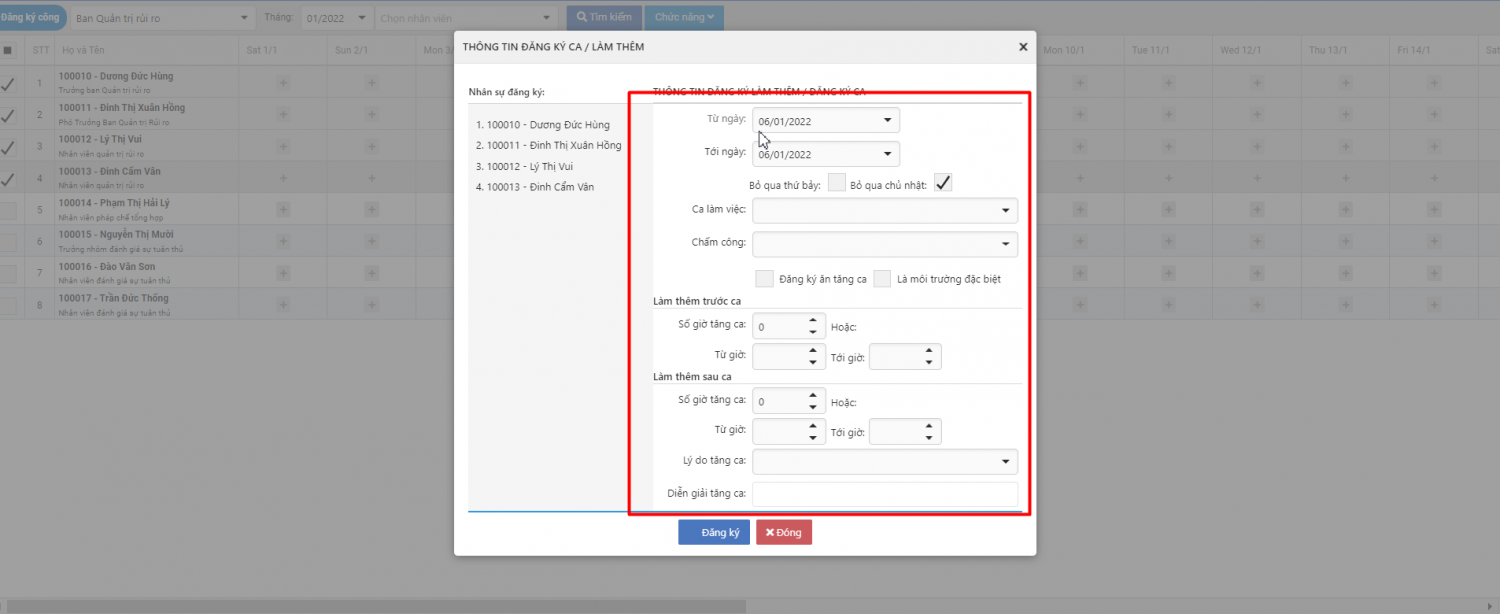Select 100012 - Lý Thị Vui in registration list
Image resolution: width=1500 pixels, height=614 pixels.
pos(524,166)
